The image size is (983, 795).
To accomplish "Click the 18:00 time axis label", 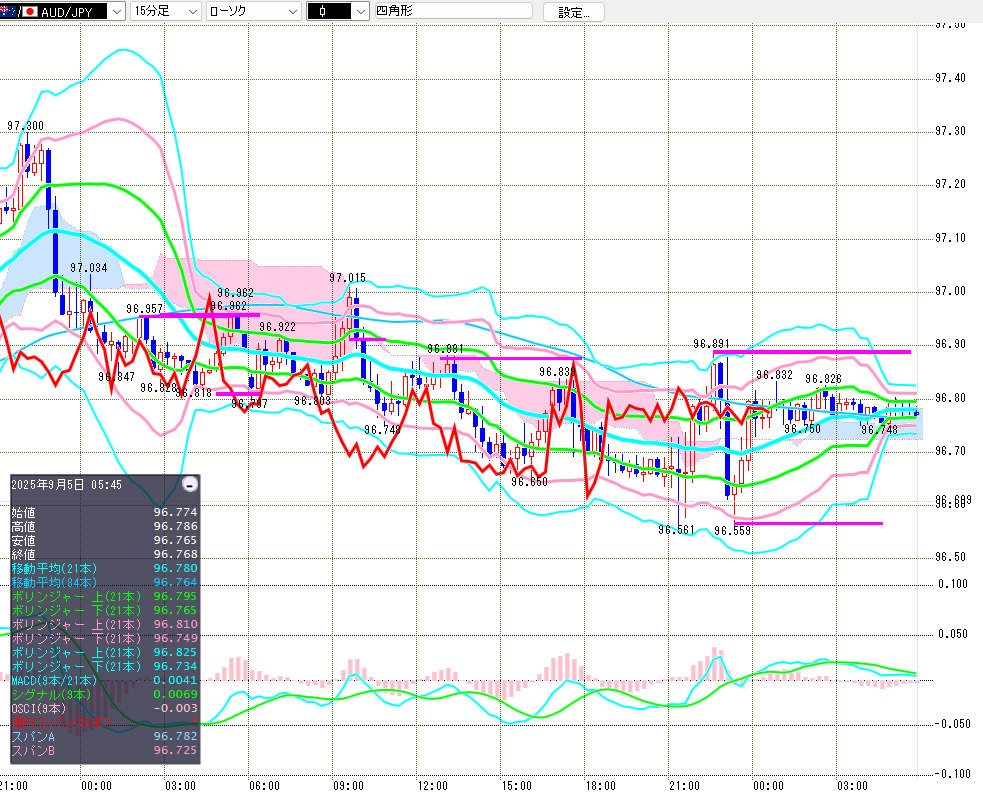I will pos(600,786).
